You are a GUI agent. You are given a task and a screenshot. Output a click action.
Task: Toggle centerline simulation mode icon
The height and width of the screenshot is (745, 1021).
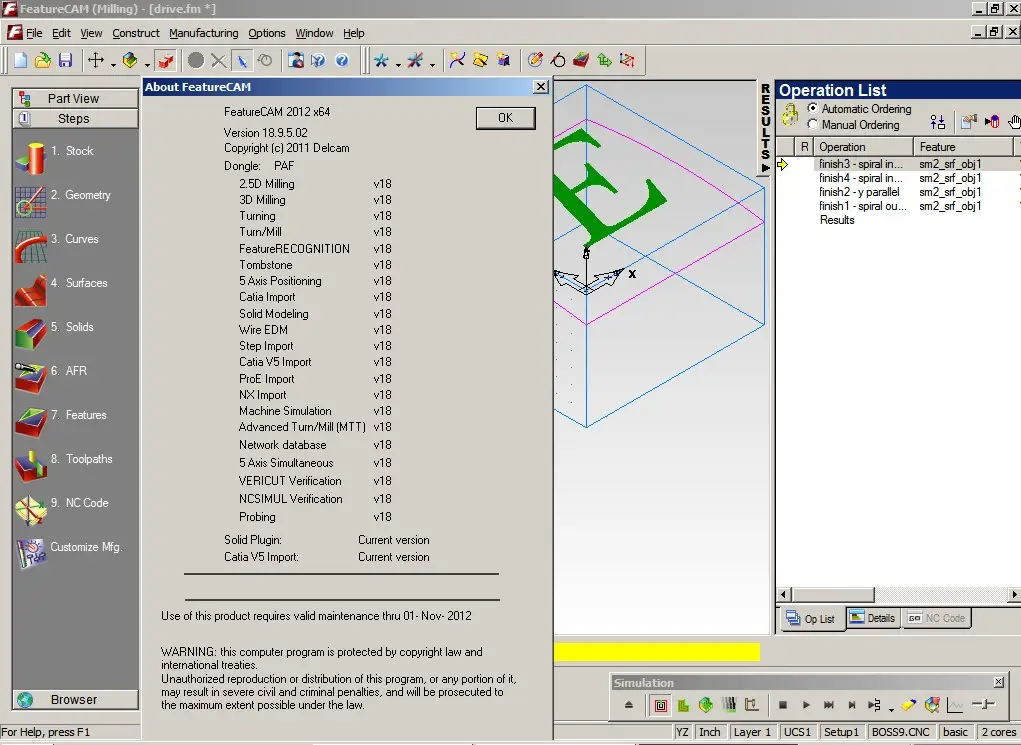pos(660,705)
